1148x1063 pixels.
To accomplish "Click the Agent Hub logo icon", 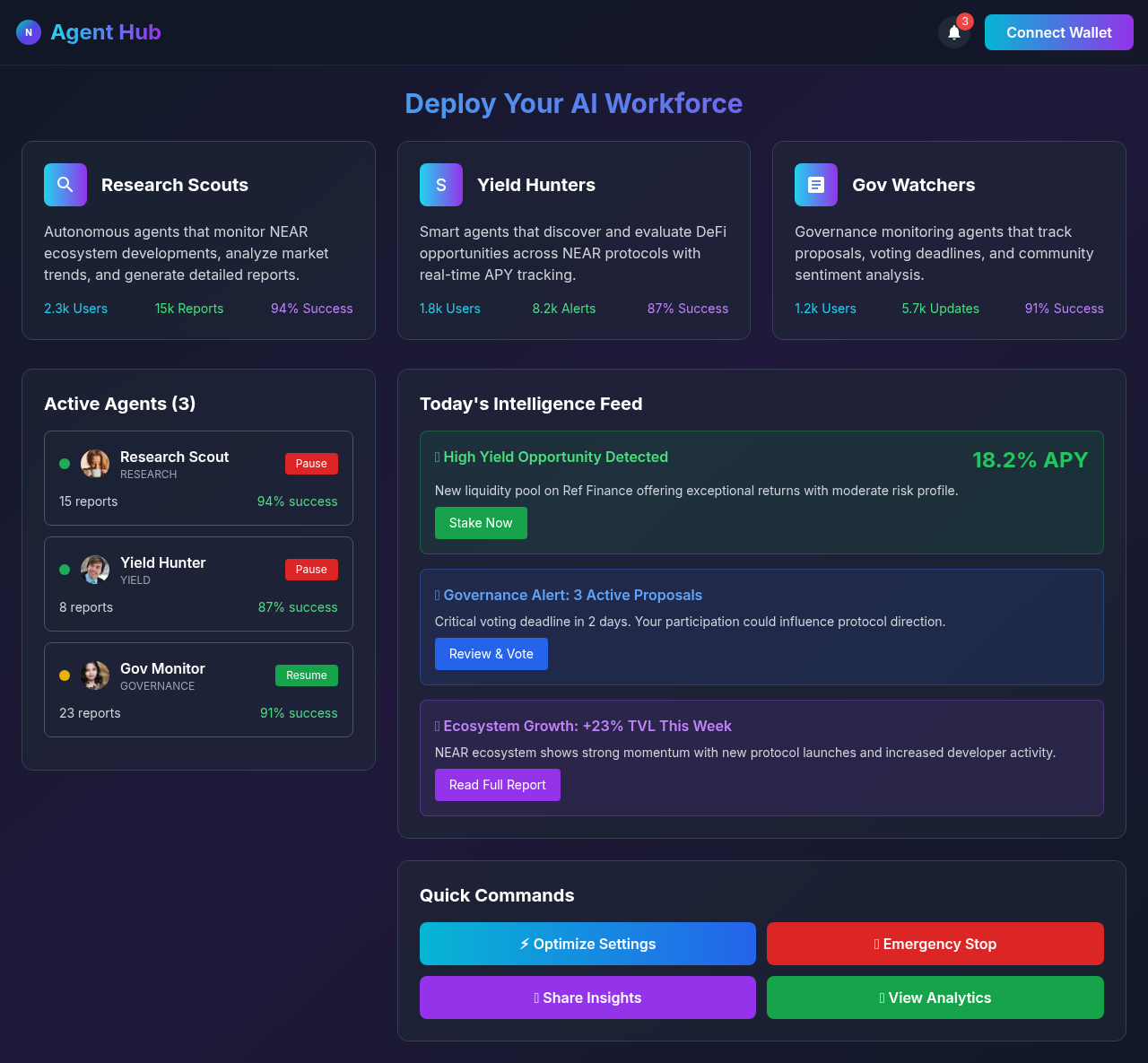I will pos(28,31).
